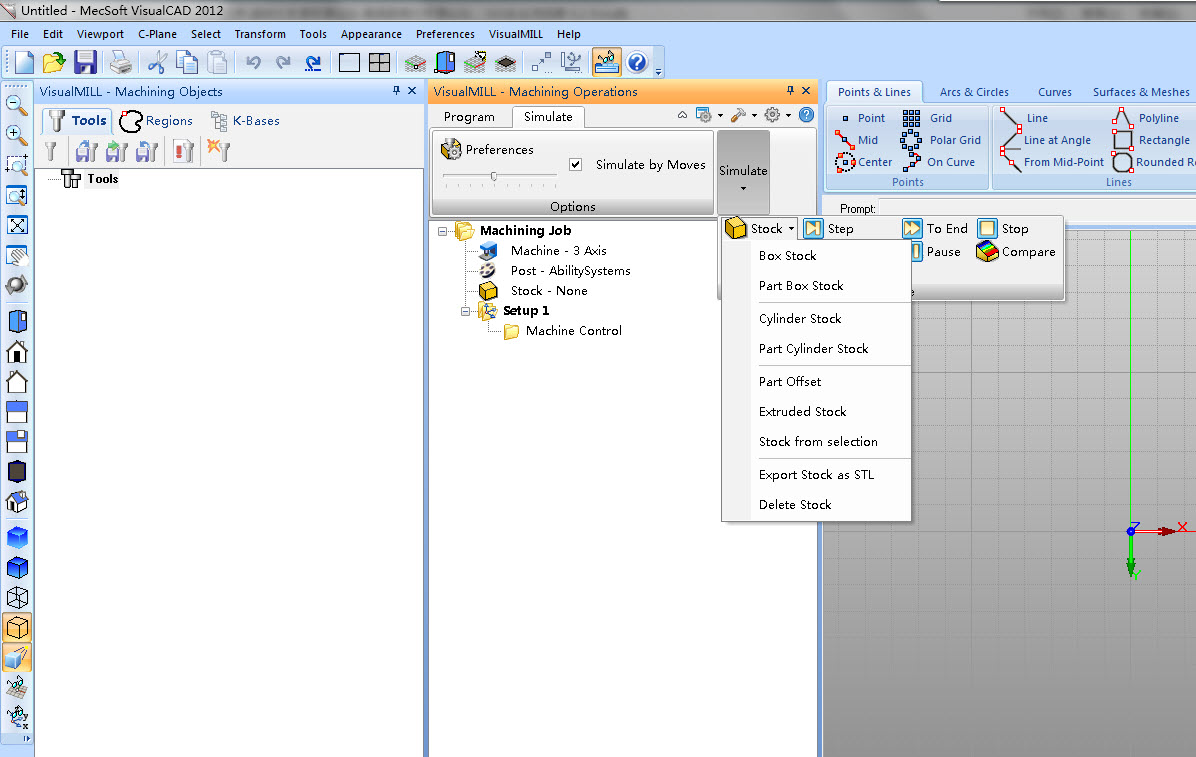Click the Compare icon
This screenshot has height=757, width=1196.
point(987,251)
